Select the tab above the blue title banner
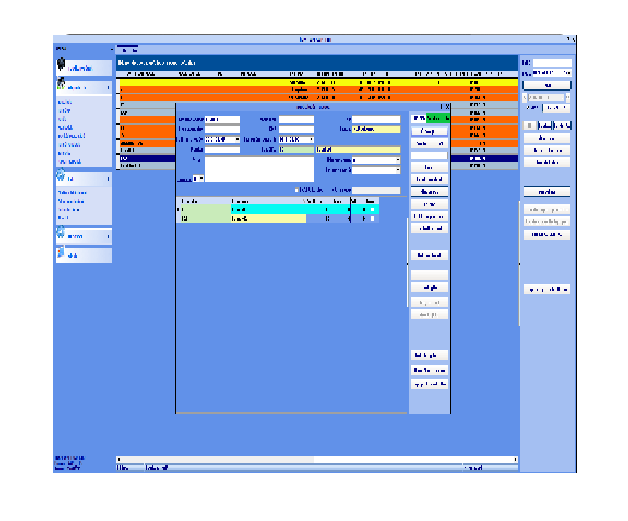 pyautogui.click(x=128, y=49)
